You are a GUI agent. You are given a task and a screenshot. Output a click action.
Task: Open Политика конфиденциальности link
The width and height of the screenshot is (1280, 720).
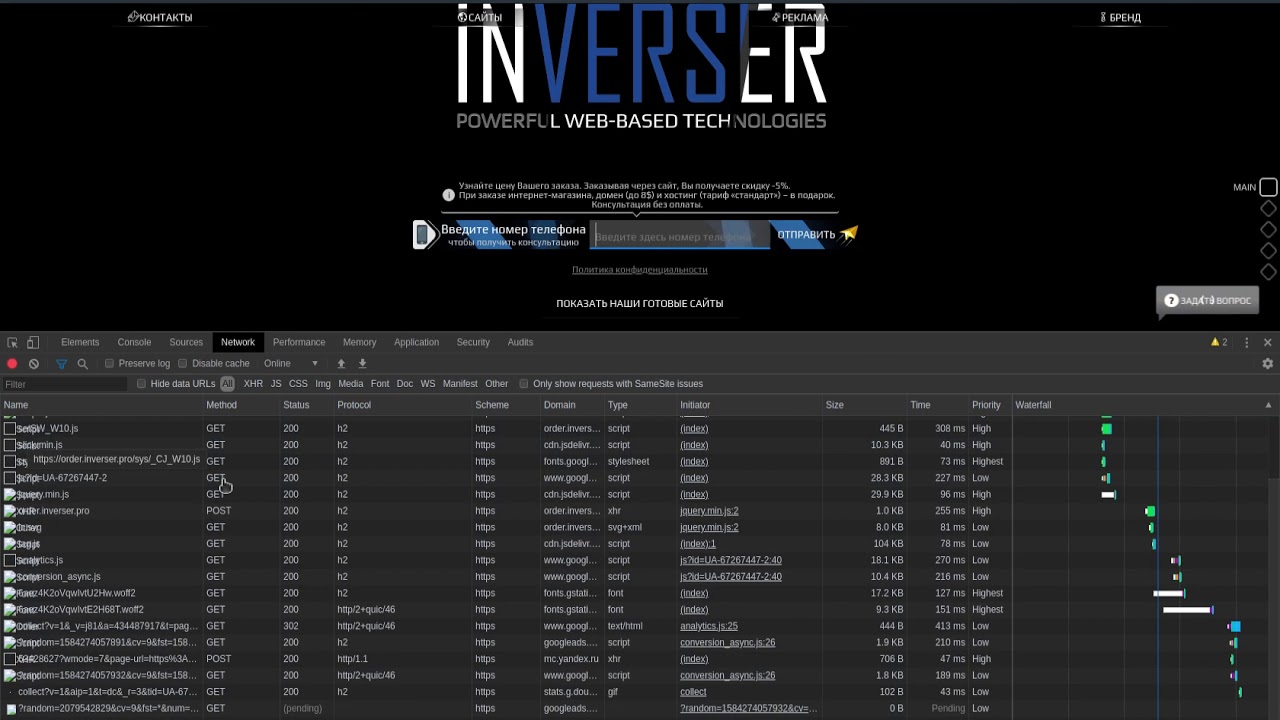click(640, 270)
